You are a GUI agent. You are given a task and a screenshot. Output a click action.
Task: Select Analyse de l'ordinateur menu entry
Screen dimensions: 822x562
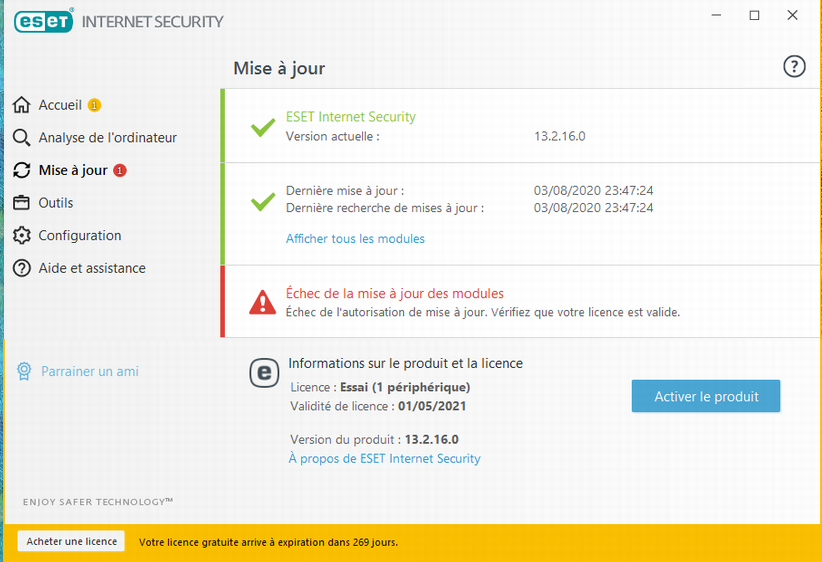tap(107, 137)
